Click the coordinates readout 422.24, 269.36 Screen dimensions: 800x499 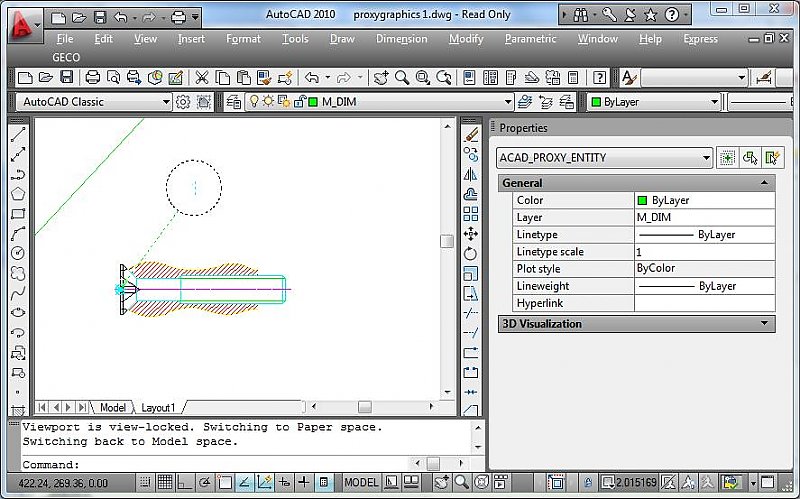click(x=63, y=483)
